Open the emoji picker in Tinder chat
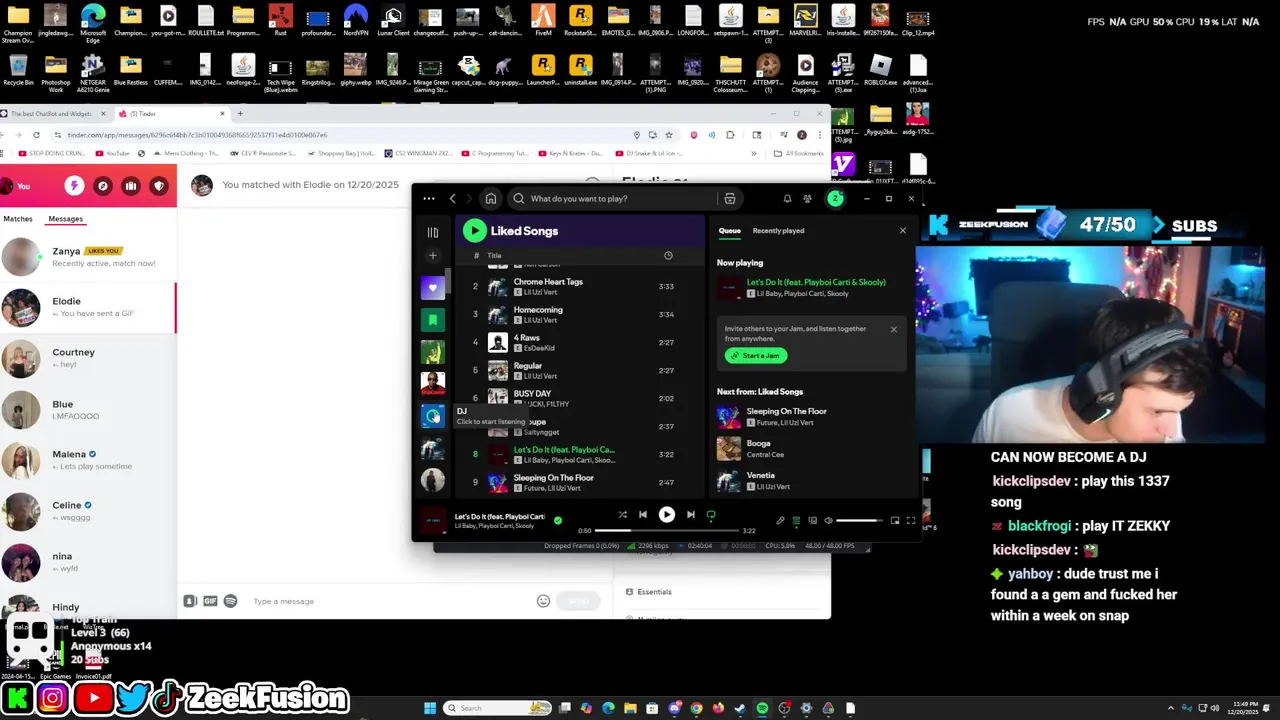 pyautogui.click(x=543, y=601)
